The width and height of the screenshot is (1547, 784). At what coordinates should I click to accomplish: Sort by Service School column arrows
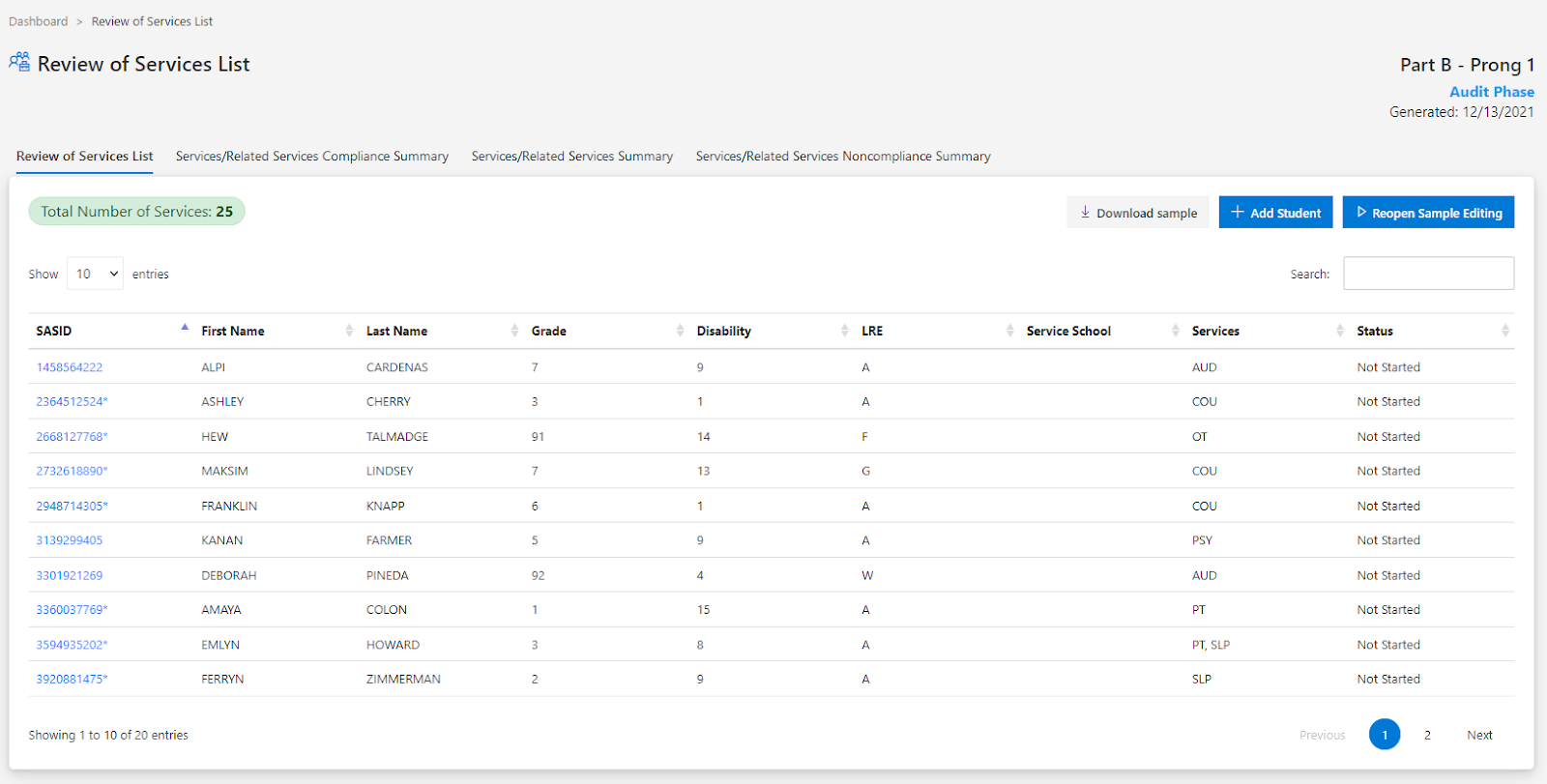coord(1175,331)
